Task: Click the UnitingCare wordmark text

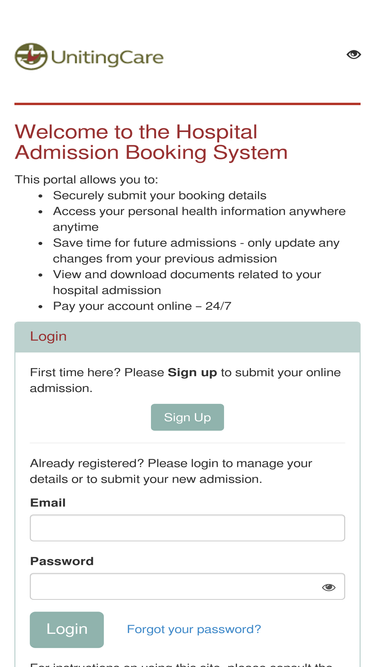Action: pyautogui.click(x=107, y=57)
